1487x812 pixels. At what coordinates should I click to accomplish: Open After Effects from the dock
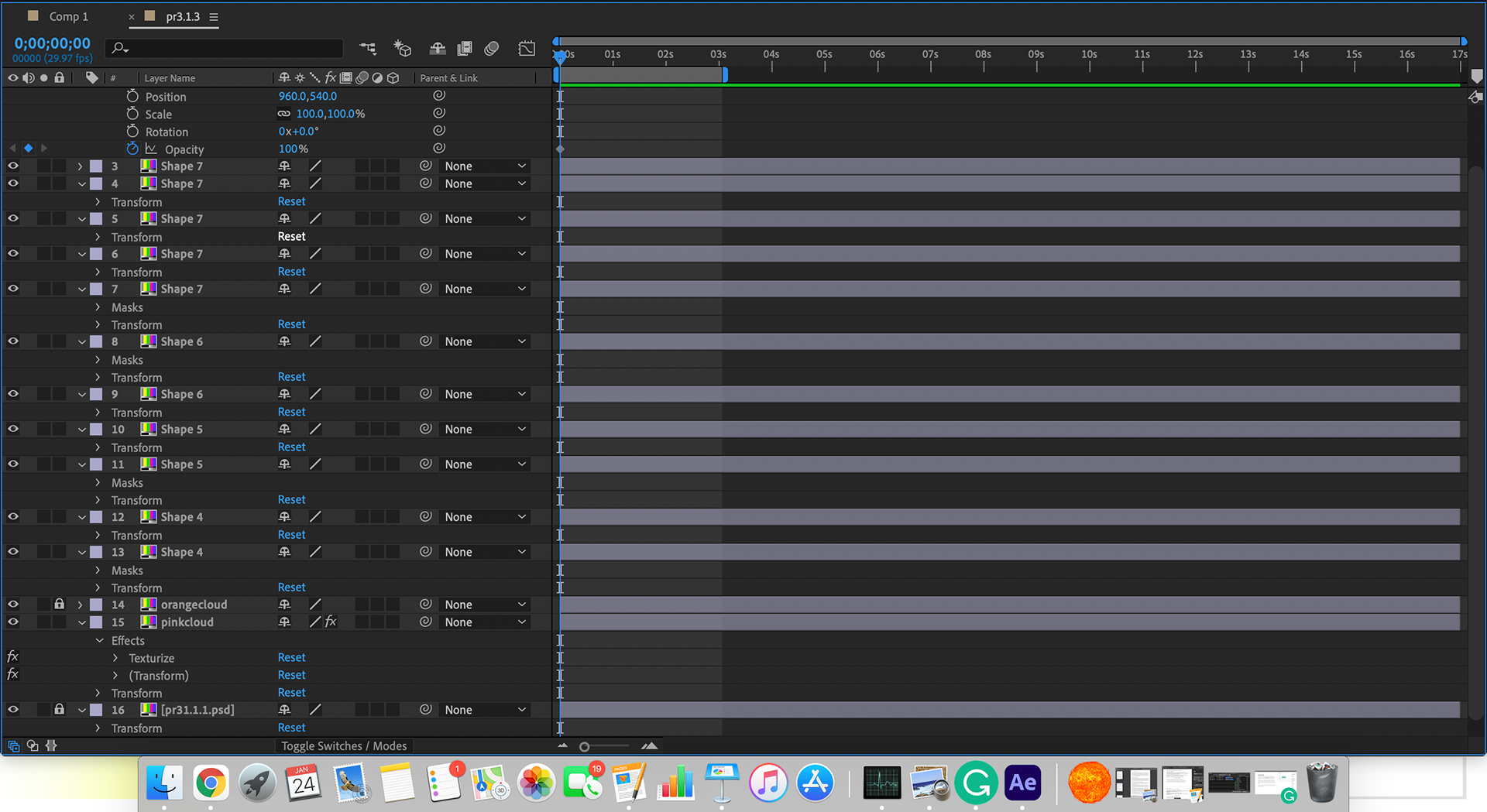(x=1022, y=783)
